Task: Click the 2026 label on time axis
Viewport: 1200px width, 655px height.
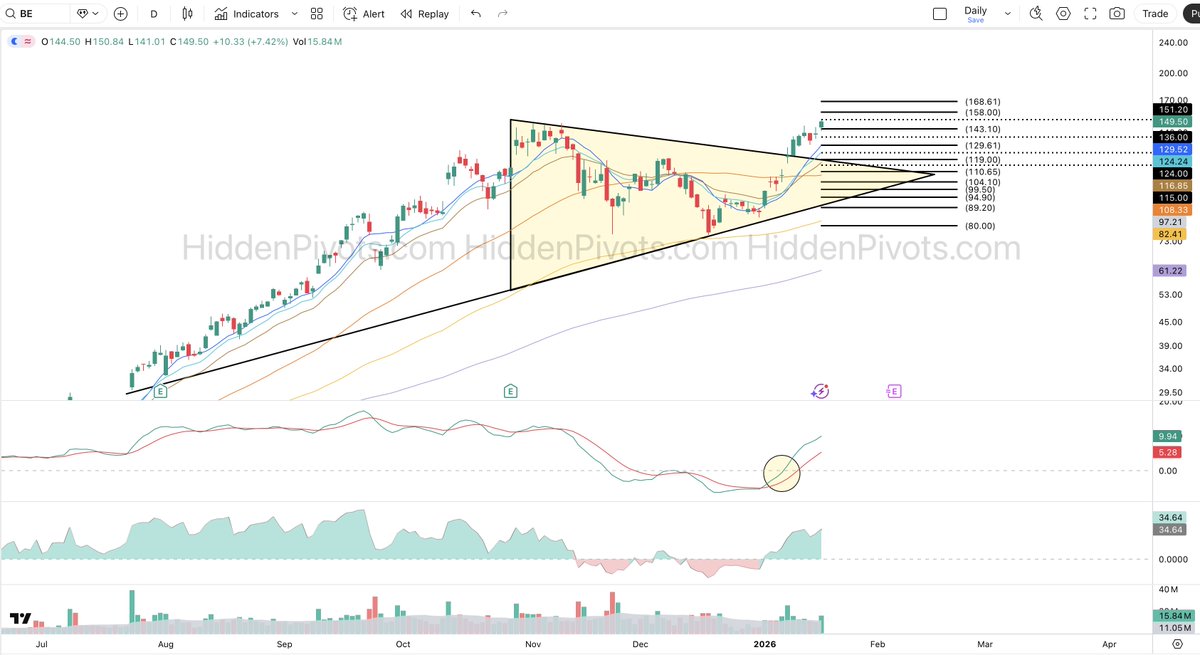Action: click(x=764, y=646)
